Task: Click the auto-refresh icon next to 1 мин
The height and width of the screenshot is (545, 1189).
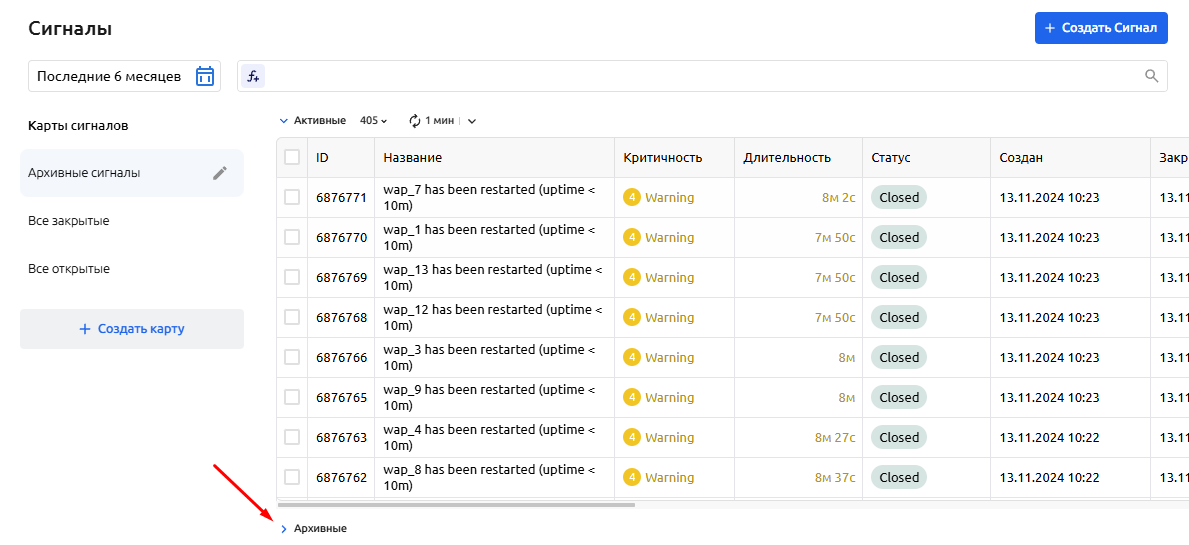Action: tap(415, 121)
